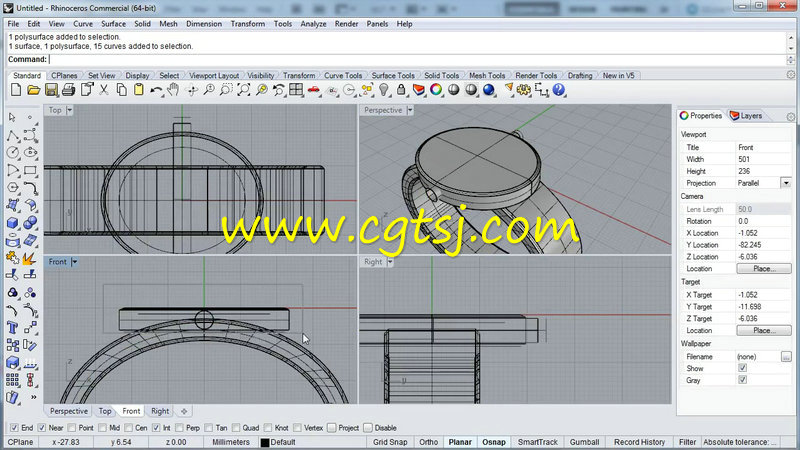Screen dimensions: 800x450
Task: Switch to the Layers panel tab
Action: [746, 116]
